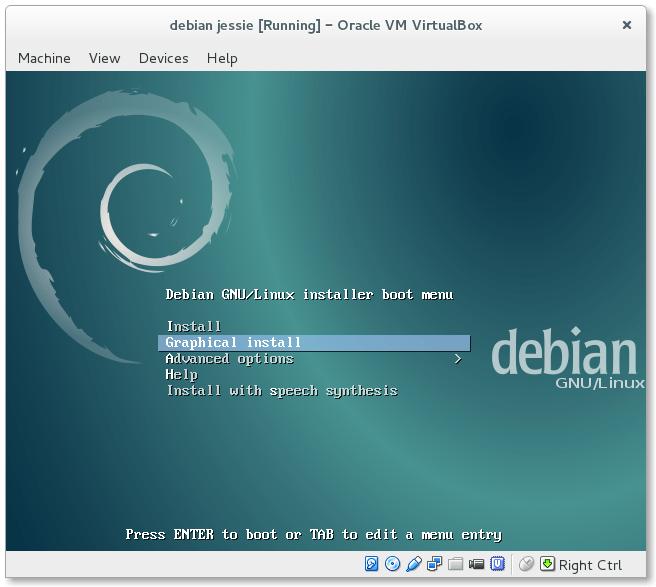
Task: Click the Right Ctrl host key label
Action: click(x=590, y=565)
